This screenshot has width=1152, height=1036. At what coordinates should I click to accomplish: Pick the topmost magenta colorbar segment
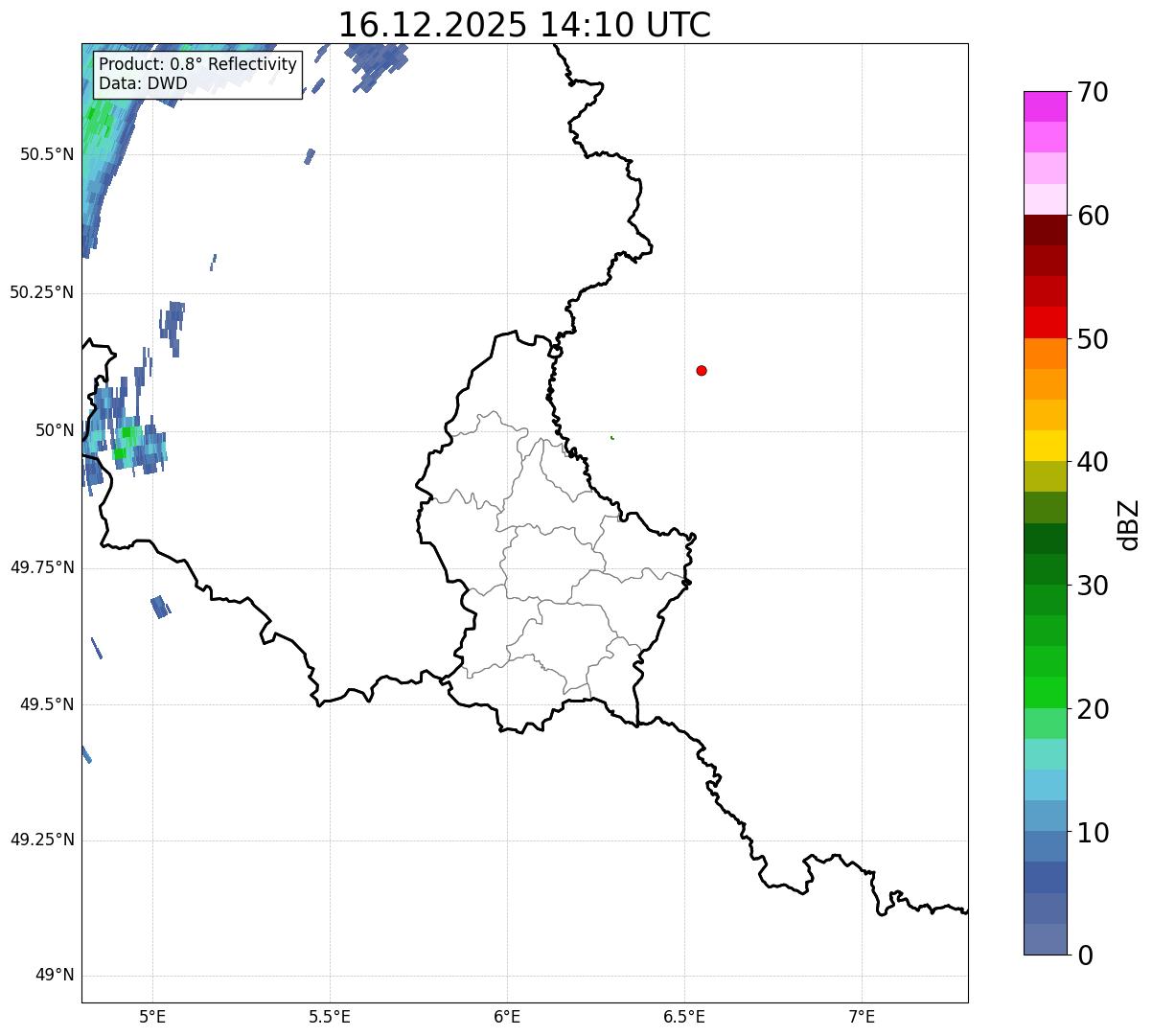click(1045, 106)
